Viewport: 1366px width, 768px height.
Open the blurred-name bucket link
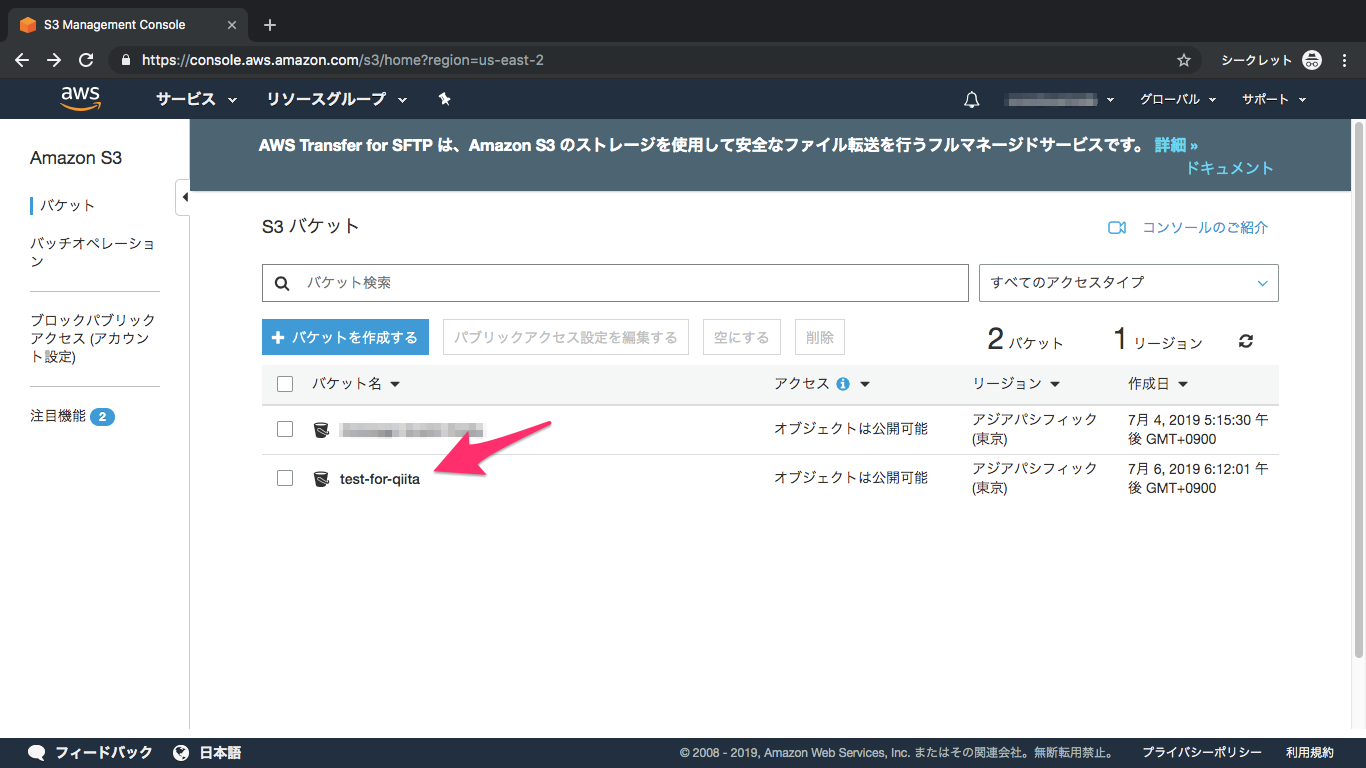[411, 430]
